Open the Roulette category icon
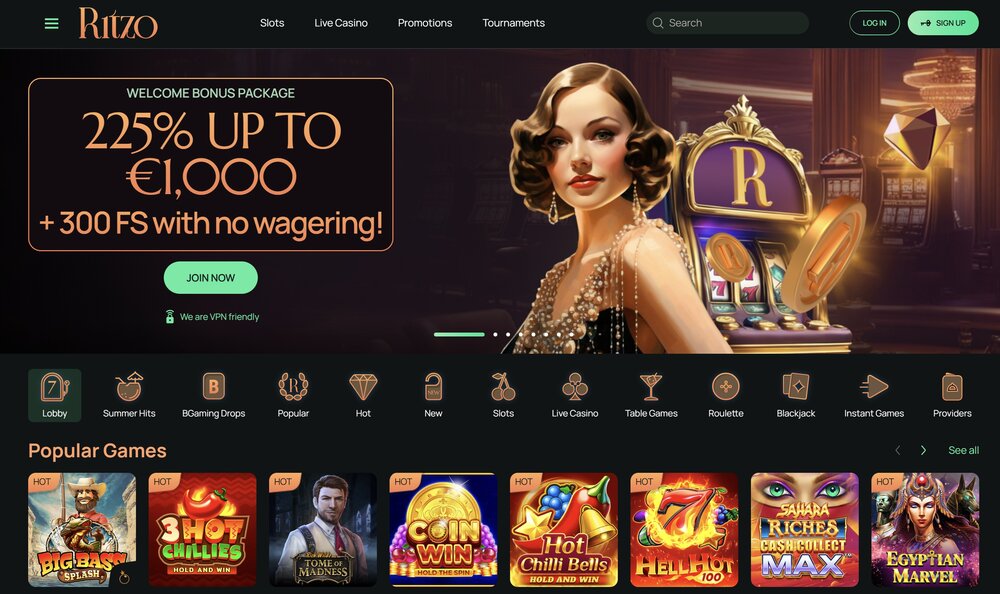Image resolution: width=1000 pixels, height=594 pixels. coord(726,387)
